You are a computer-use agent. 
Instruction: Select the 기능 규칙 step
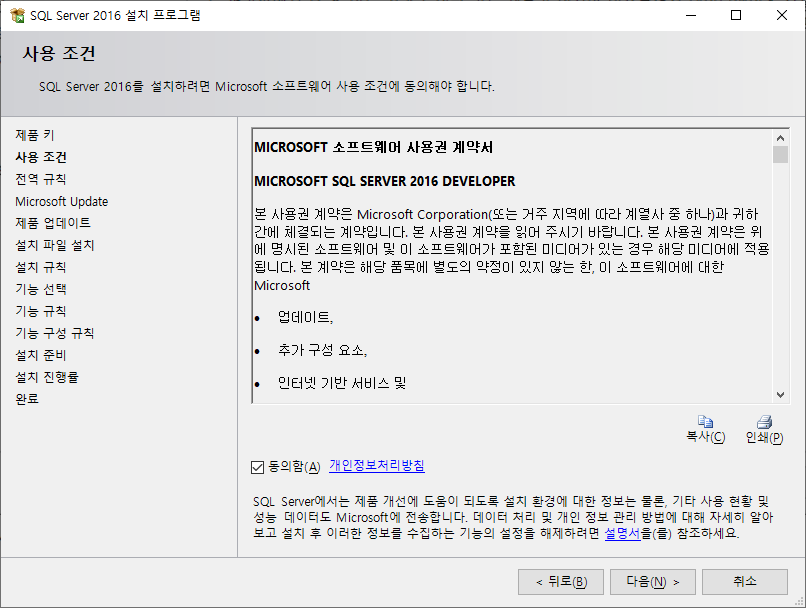tap(41, 311)
